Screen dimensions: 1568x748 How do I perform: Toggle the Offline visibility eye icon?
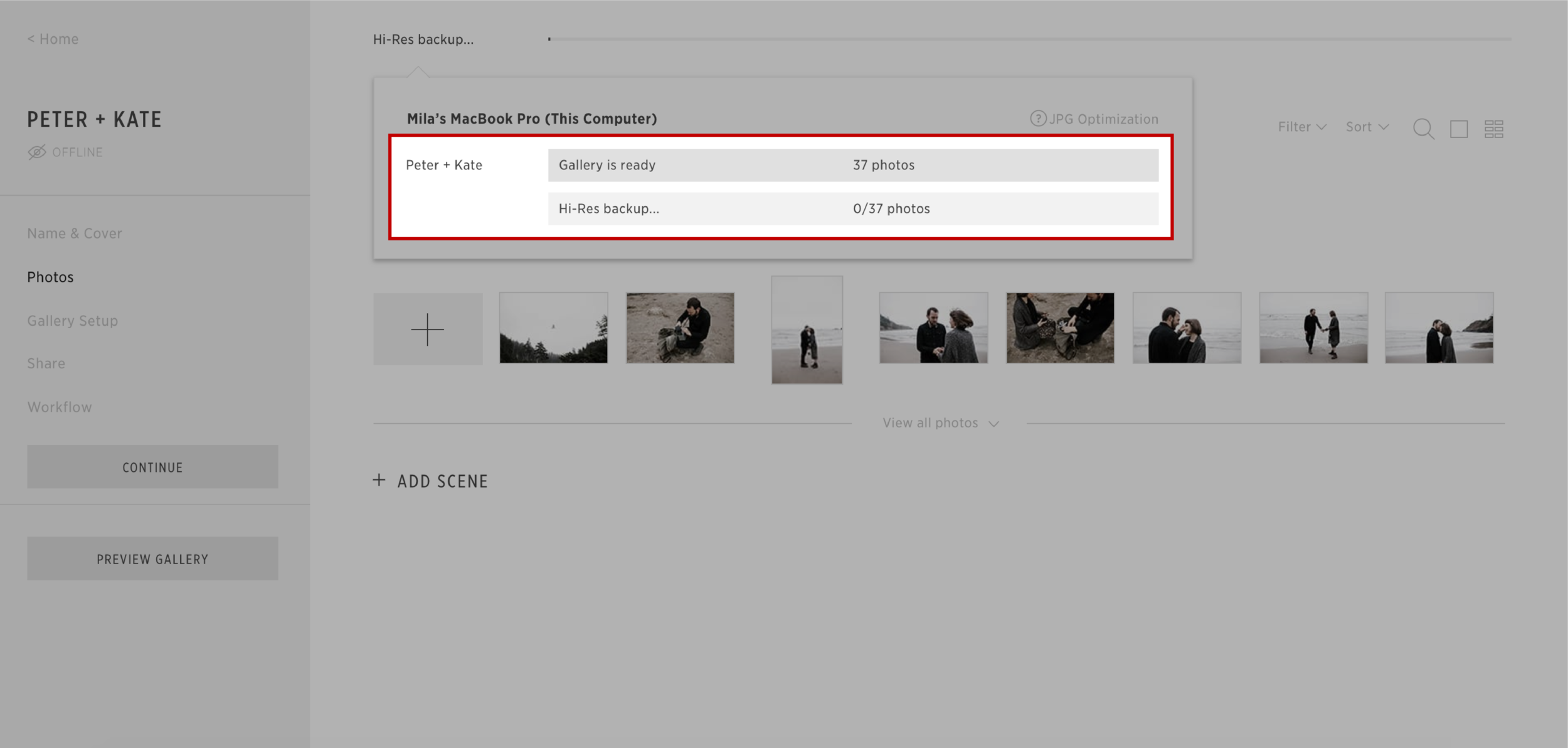pyautogui.click(x=37, y=152)
